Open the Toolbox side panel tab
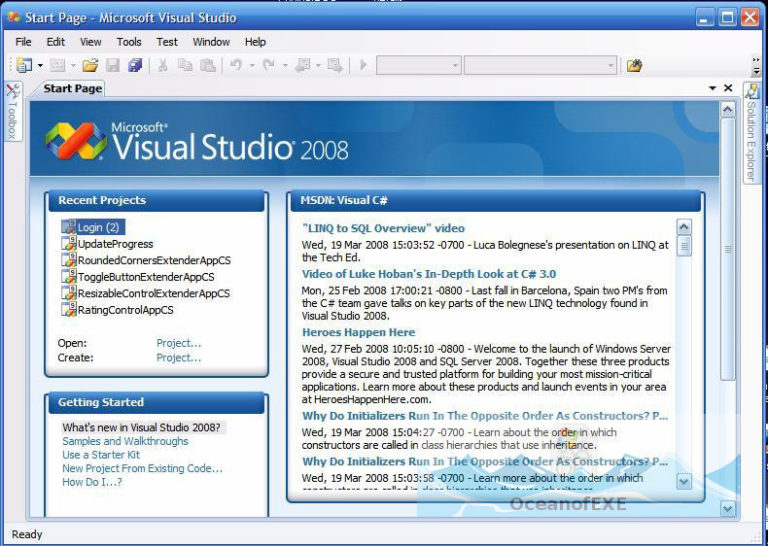 (12, 112)
